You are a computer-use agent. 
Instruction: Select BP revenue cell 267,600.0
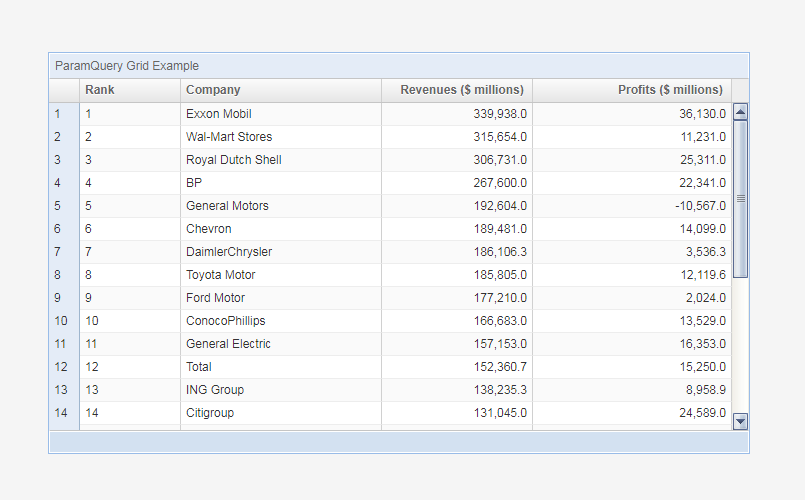point(456,183)
